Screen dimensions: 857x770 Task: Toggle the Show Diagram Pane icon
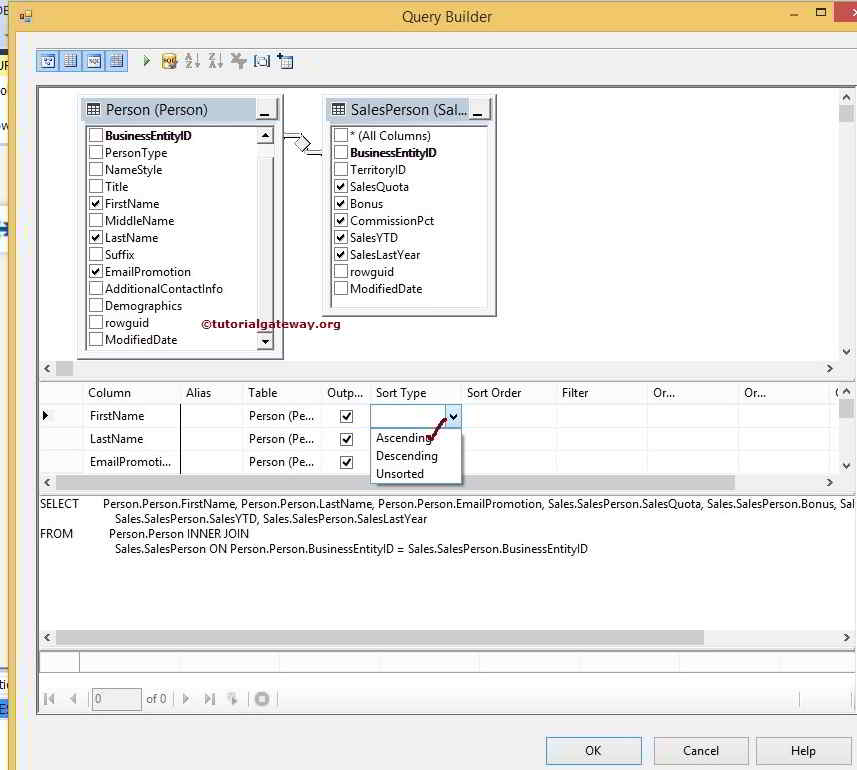point(47,60)
